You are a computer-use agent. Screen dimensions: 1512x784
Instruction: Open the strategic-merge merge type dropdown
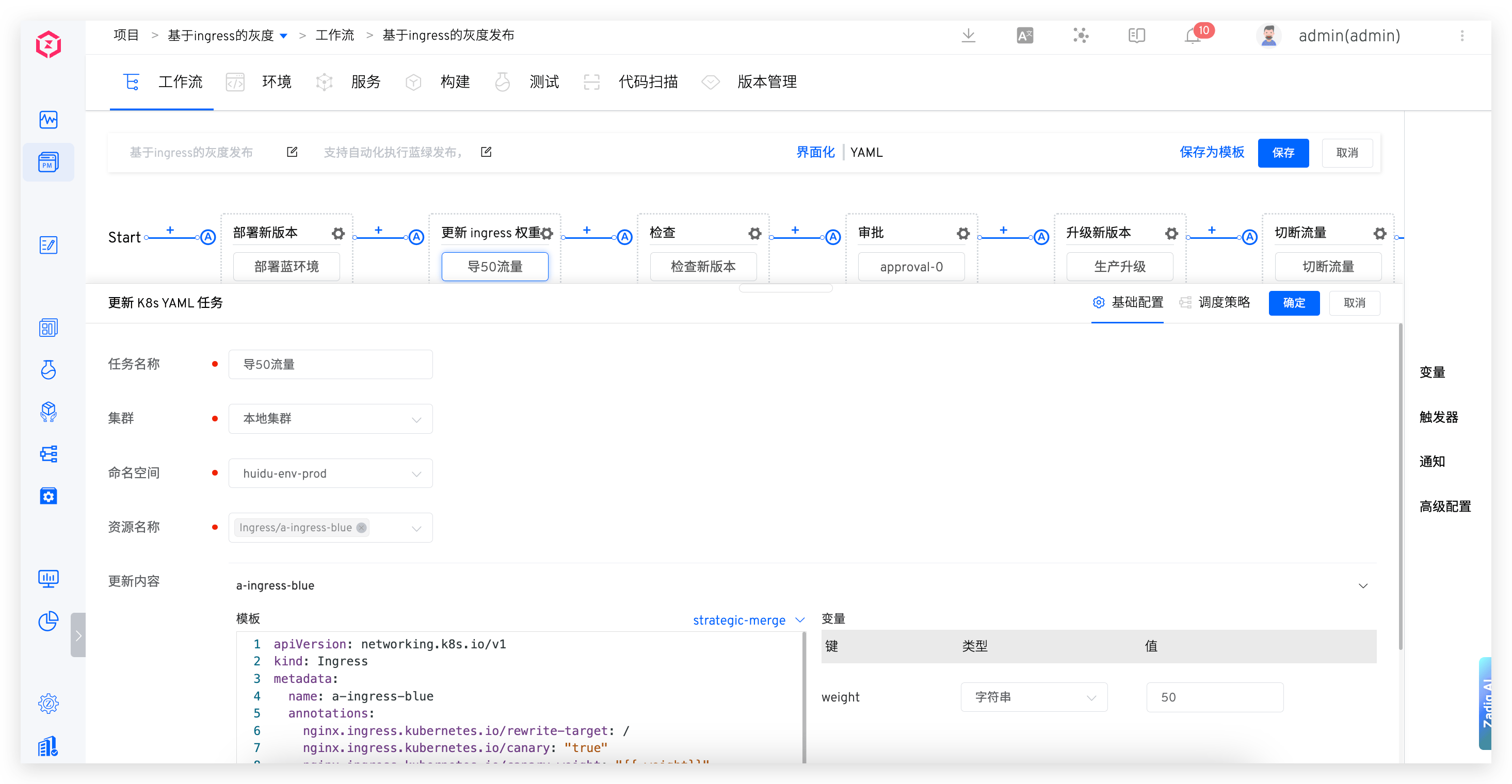point(748,619)
